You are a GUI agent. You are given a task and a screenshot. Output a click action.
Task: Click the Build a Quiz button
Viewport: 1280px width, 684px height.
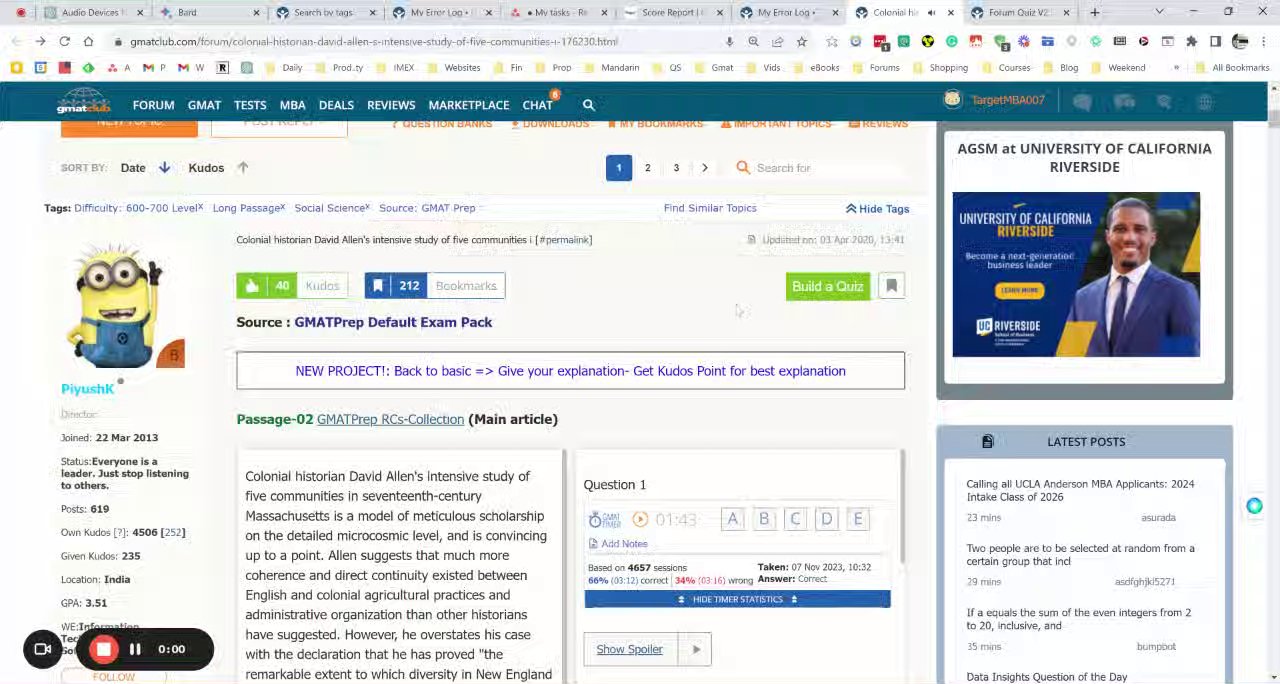pyautogui.click(x=827, y=287)
